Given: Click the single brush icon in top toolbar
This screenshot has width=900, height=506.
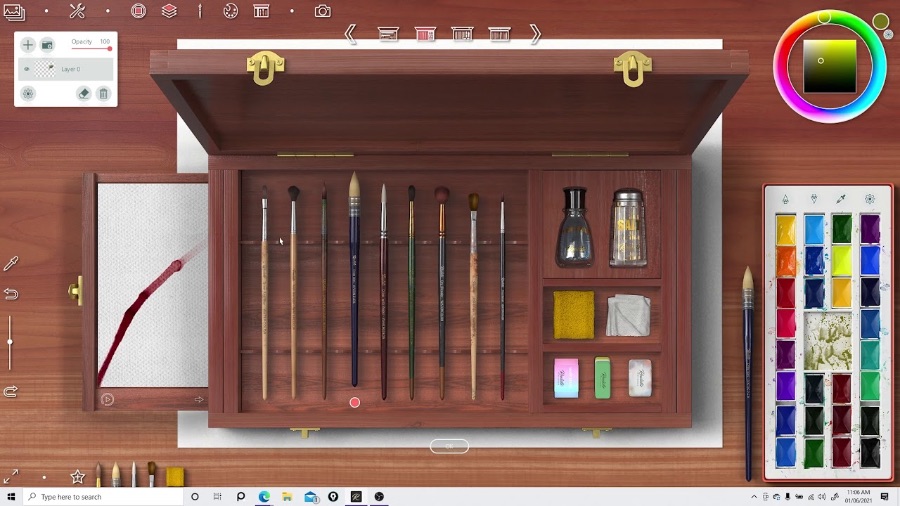Looking at the screenshot, I should (x=200, y=11).
